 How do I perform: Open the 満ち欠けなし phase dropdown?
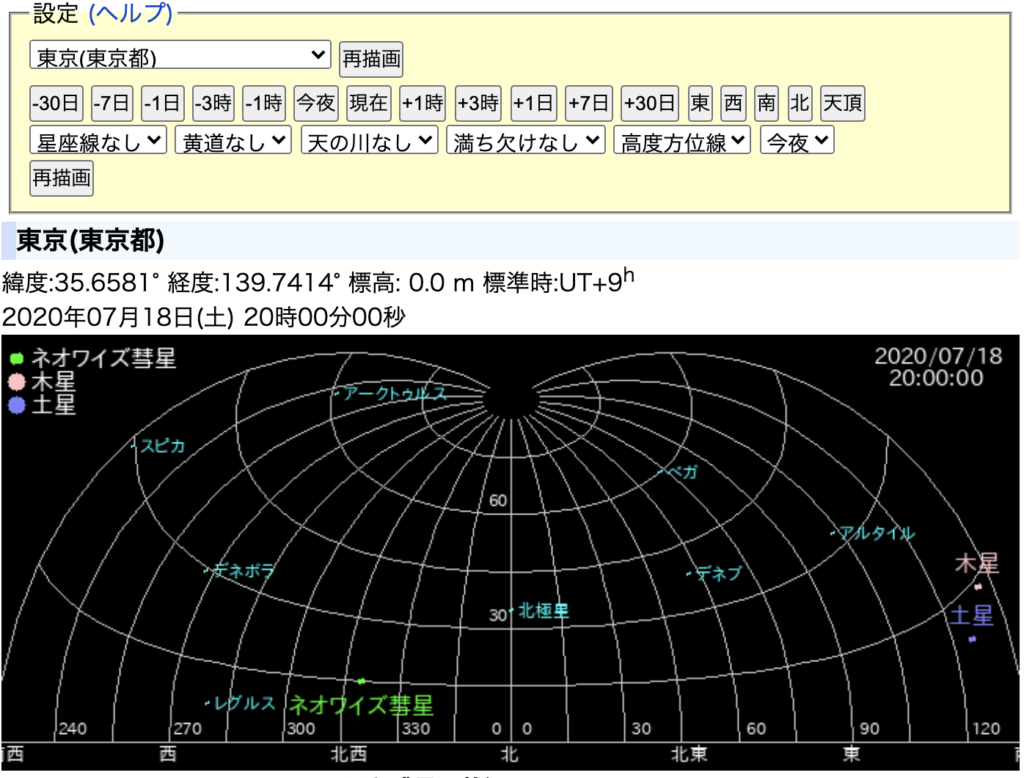tap(526, 141)
